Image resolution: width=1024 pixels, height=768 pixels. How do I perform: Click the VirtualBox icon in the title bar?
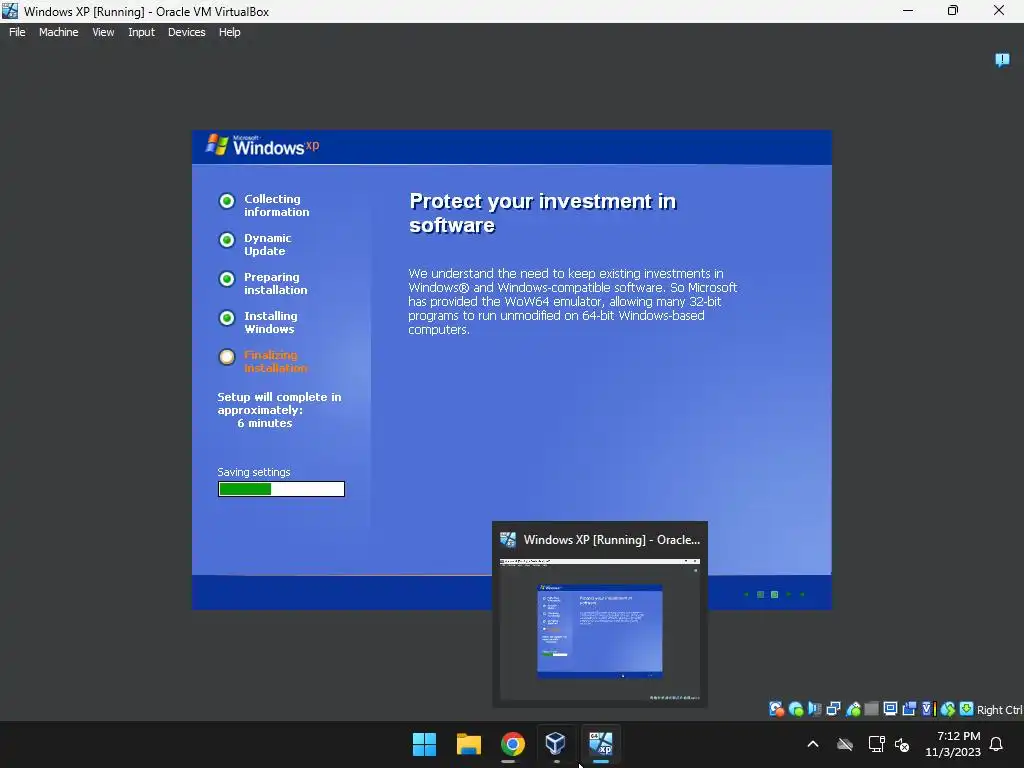point(10,11)
